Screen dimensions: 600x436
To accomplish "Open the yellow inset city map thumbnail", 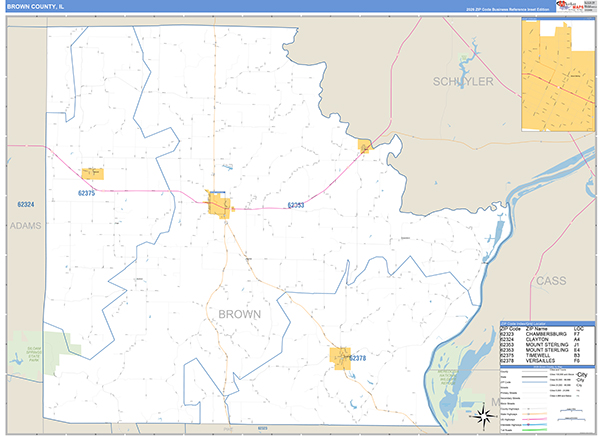I will click(x=558, y=75).
